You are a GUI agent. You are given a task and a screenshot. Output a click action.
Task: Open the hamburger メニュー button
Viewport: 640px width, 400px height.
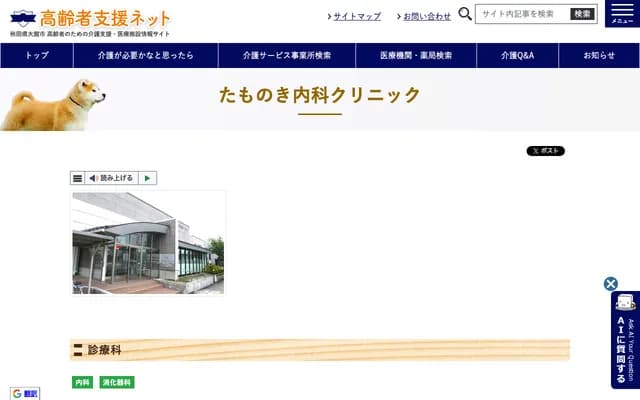pos(622,13)
